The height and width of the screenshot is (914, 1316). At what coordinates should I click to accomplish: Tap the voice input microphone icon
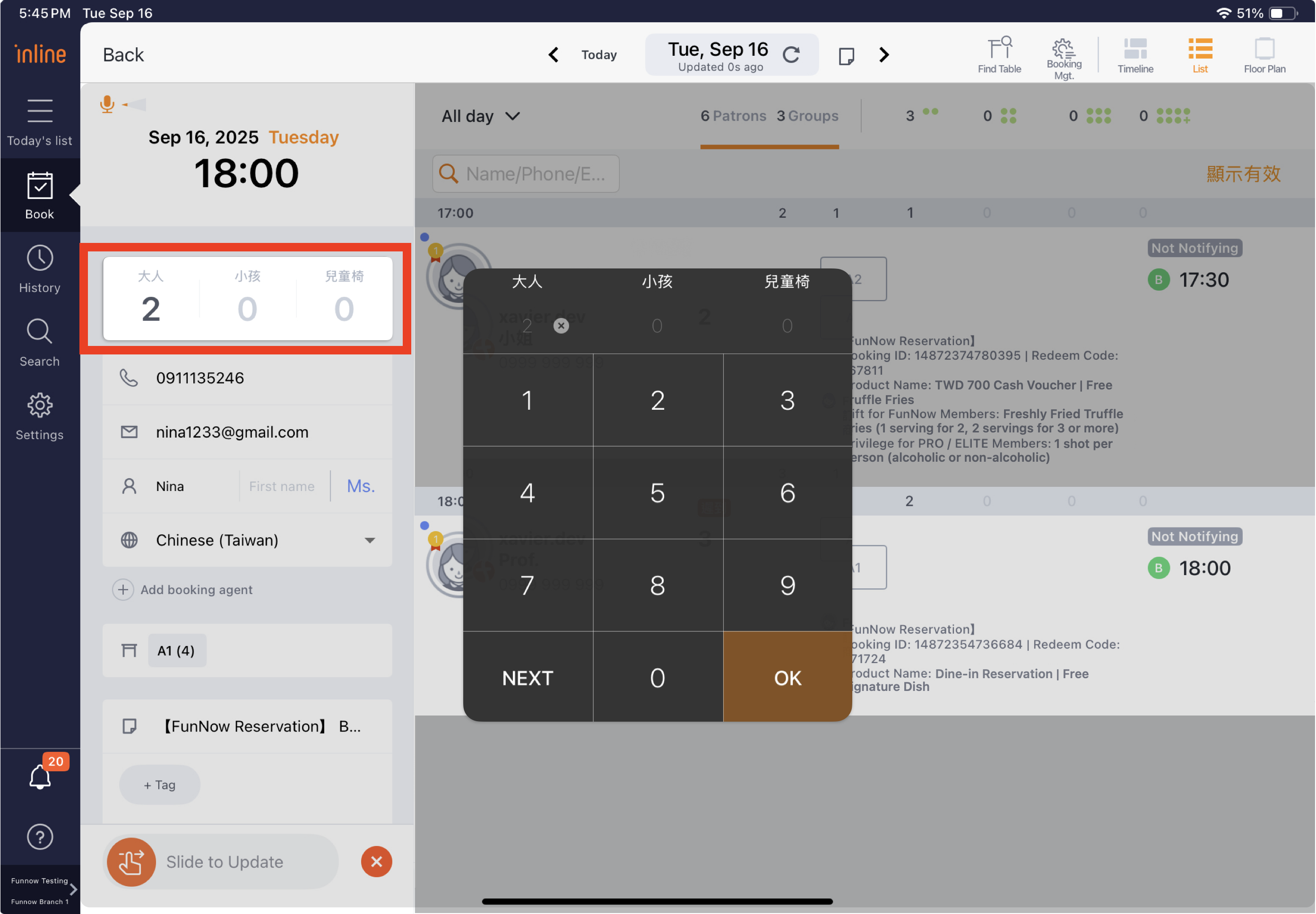pos(107,104)
